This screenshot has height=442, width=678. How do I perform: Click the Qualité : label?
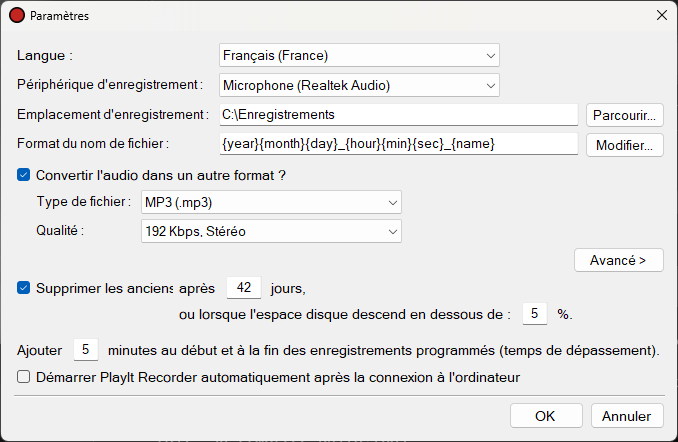[x=60, y=231]
